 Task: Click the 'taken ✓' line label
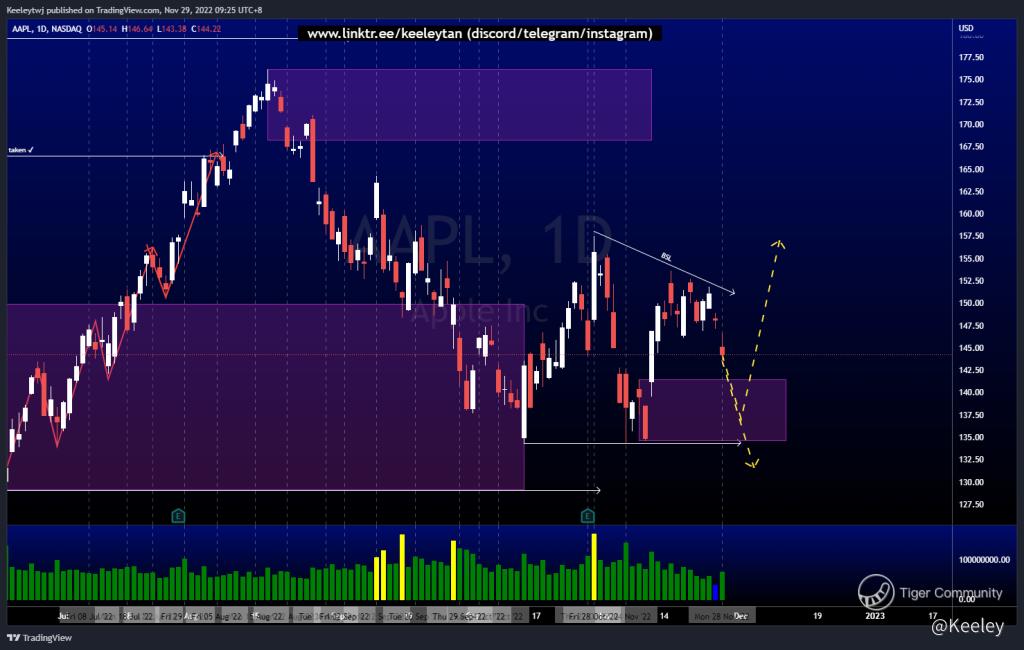(21, 150)
